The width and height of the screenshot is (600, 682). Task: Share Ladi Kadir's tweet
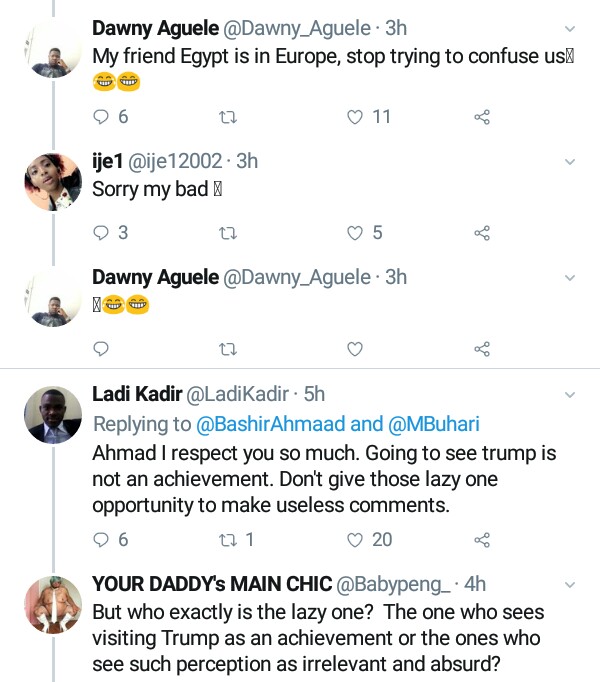coord(481,540)
